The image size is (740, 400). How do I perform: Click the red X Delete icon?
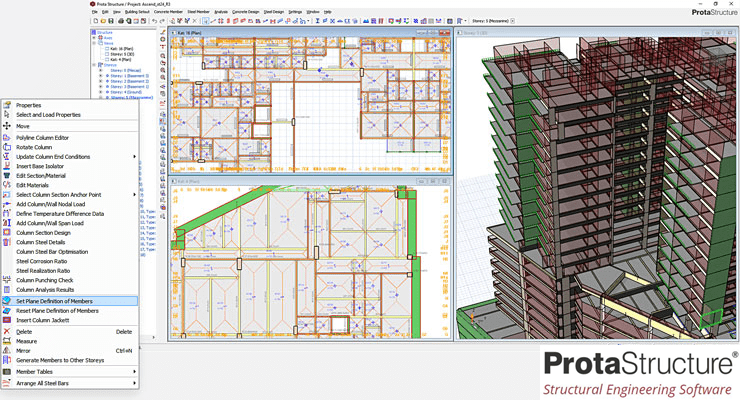click(x=7, y=332)
